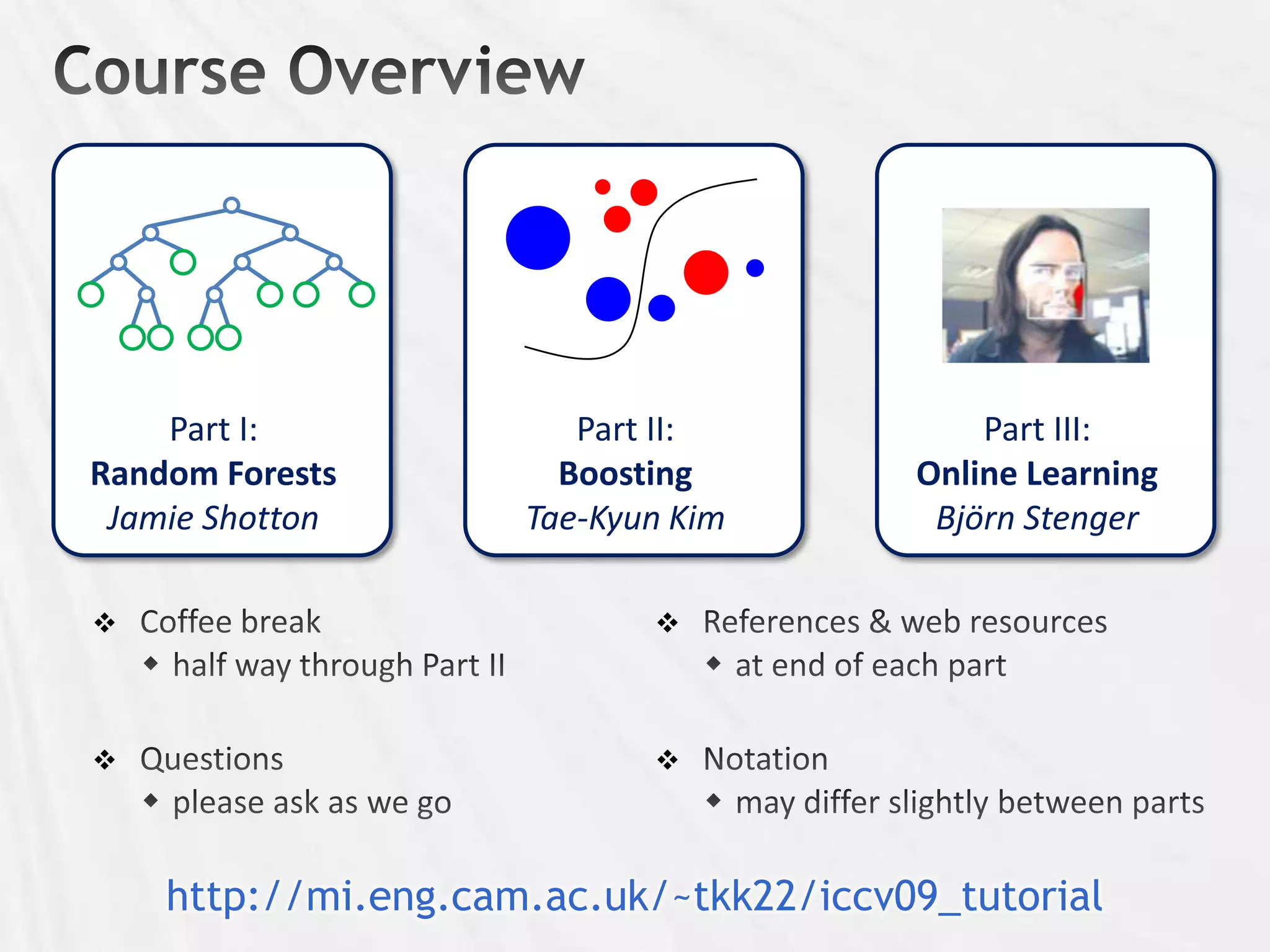Click the webcam face tracking photo
The height and width of the screenshot is (952, 1270).
click(x=1046, y=285)
